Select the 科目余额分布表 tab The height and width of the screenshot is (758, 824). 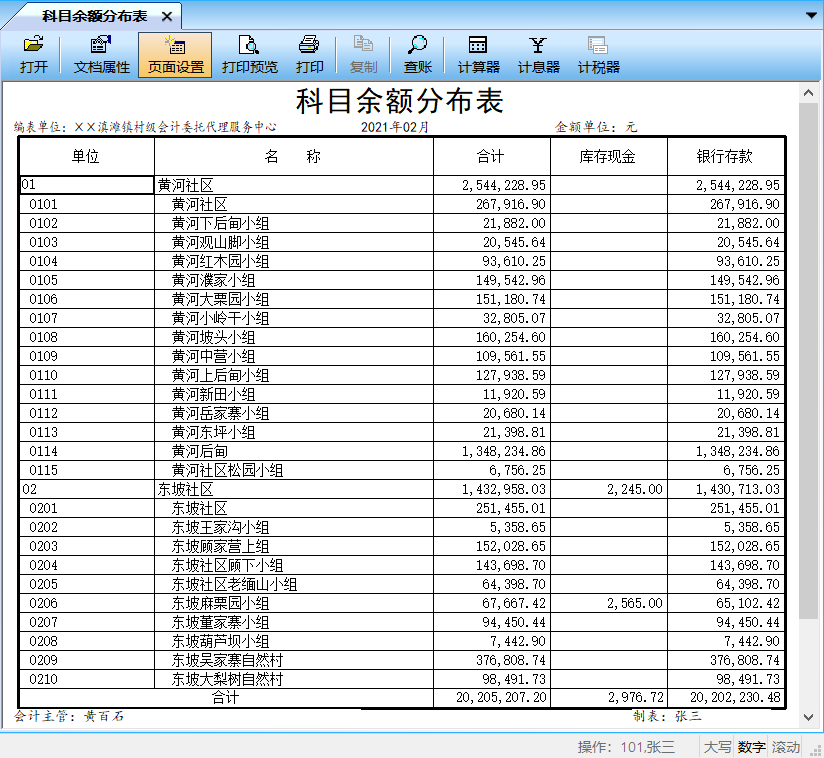(x=95, y=16)
